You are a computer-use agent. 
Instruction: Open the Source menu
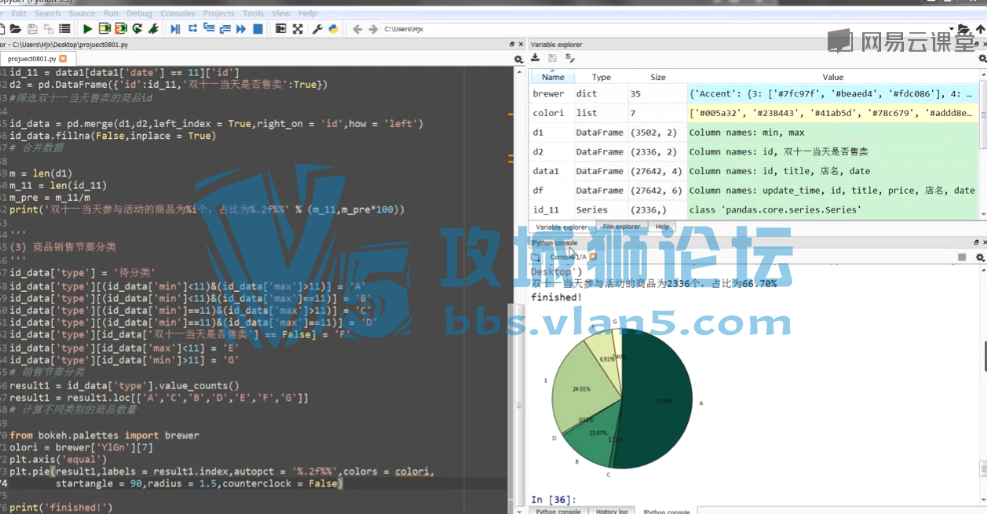pos(82,13)
